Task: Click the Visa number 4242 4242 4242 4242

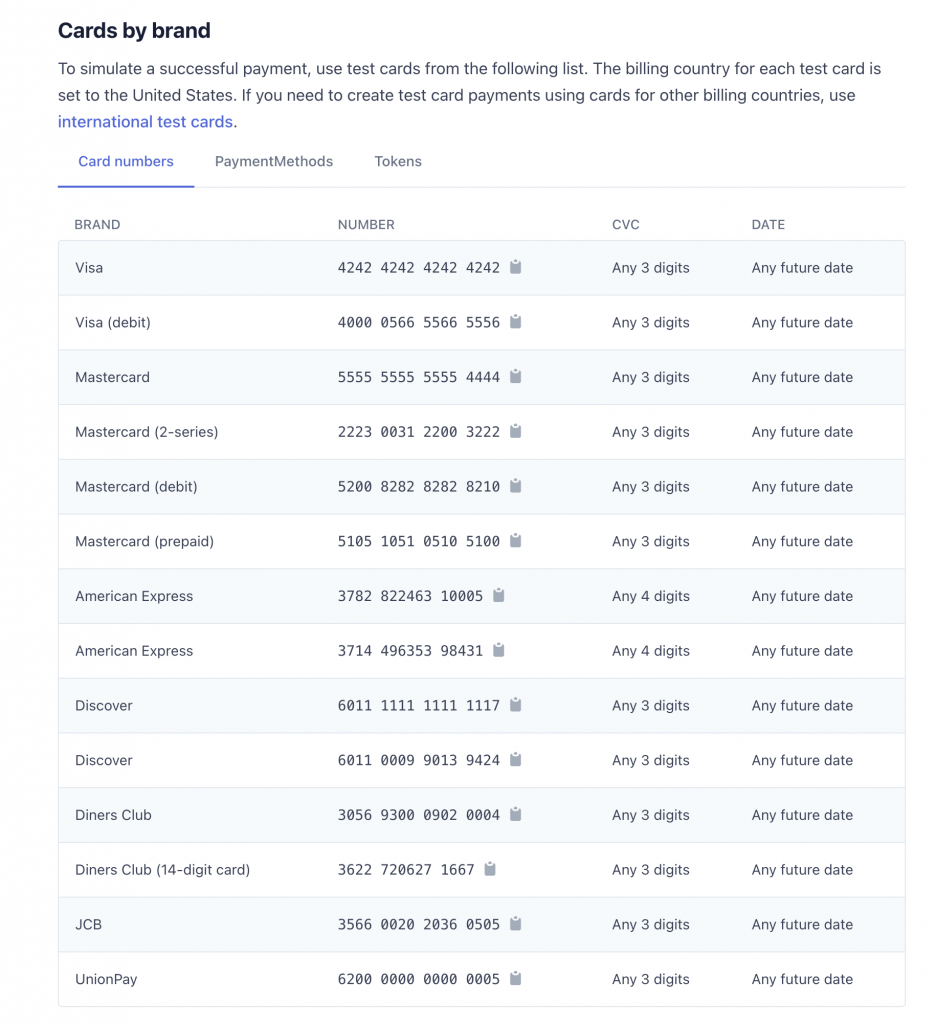Action: (419, 268)
